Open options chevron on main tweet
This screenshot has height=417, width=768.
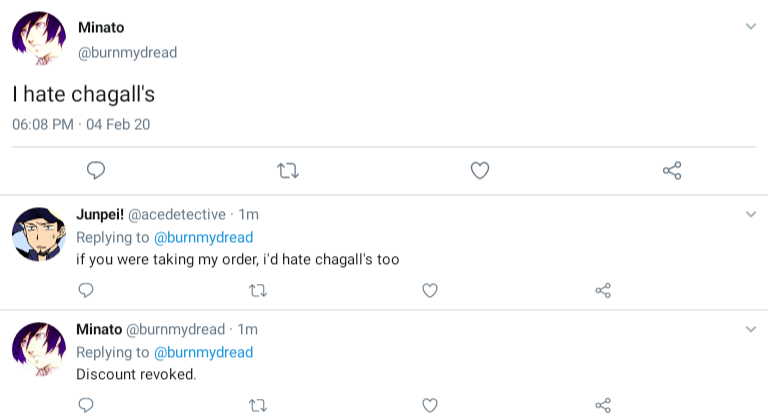751,26
